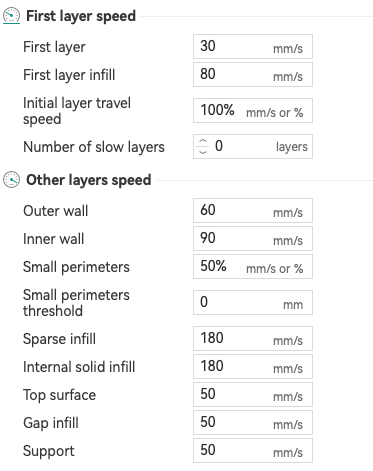Image resolution: width=373 pixels, height=471 pixels.
Task: Edit the Sparse infill speed value
Action: click(x=253, y=338)
